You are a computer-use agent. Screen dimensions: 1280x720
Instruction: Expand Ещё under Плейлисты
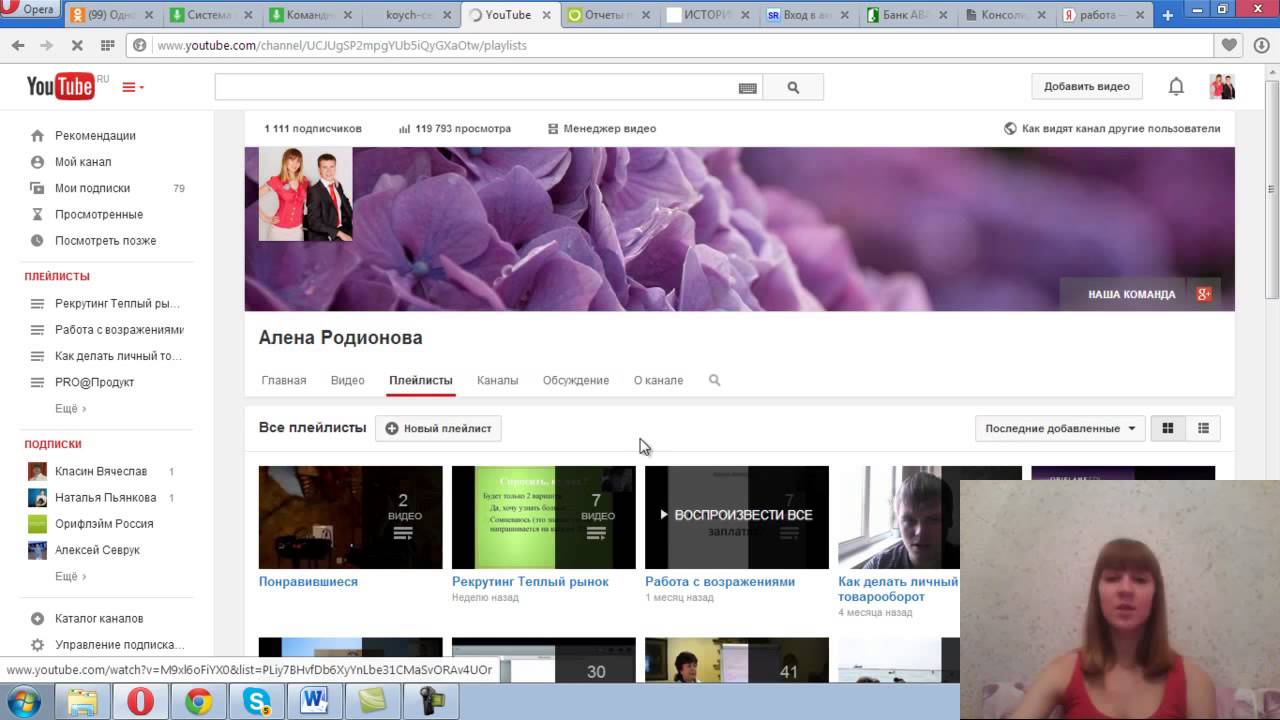70,408
